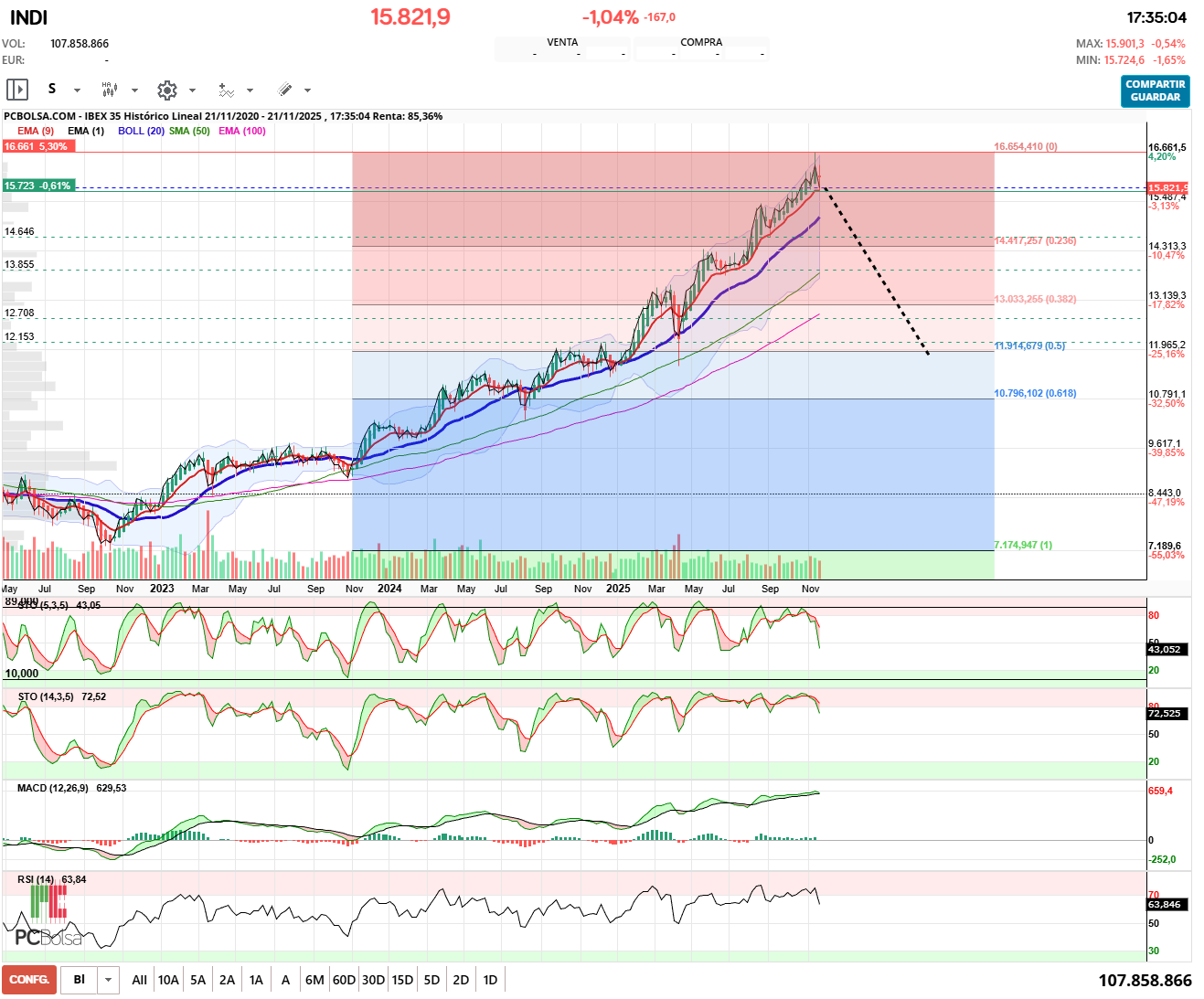The image size is (1204, 999).
Task: Toggle the BOLL (20) indicator label
Action: (x=141, y=131)
